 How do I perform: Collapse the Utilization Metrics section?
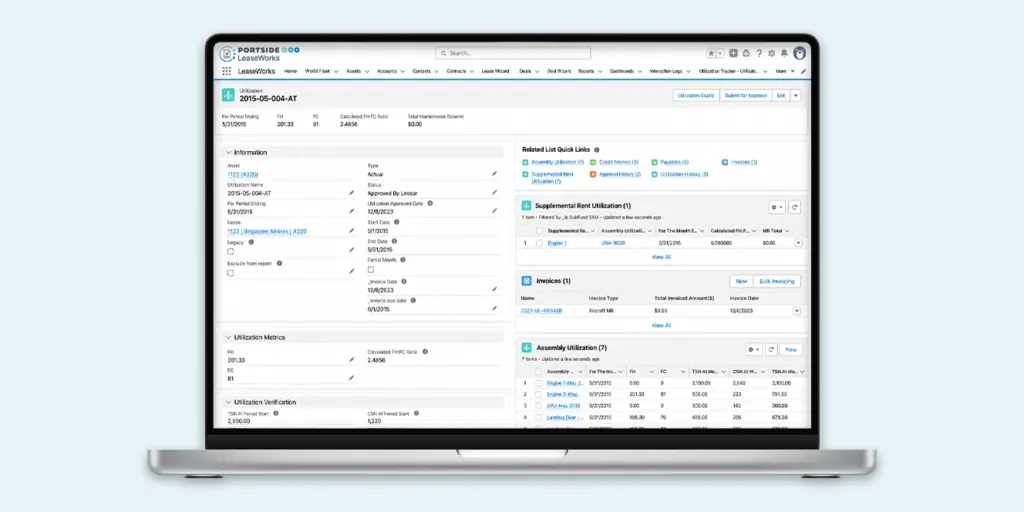229,338
